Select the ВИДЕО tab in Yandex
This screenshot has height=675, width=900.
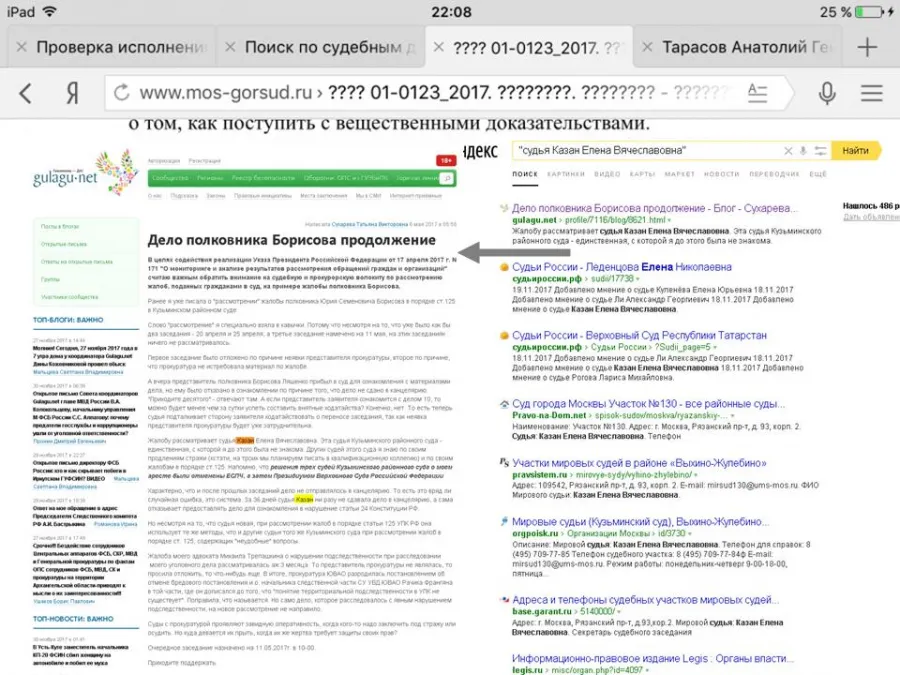[607, 174]
